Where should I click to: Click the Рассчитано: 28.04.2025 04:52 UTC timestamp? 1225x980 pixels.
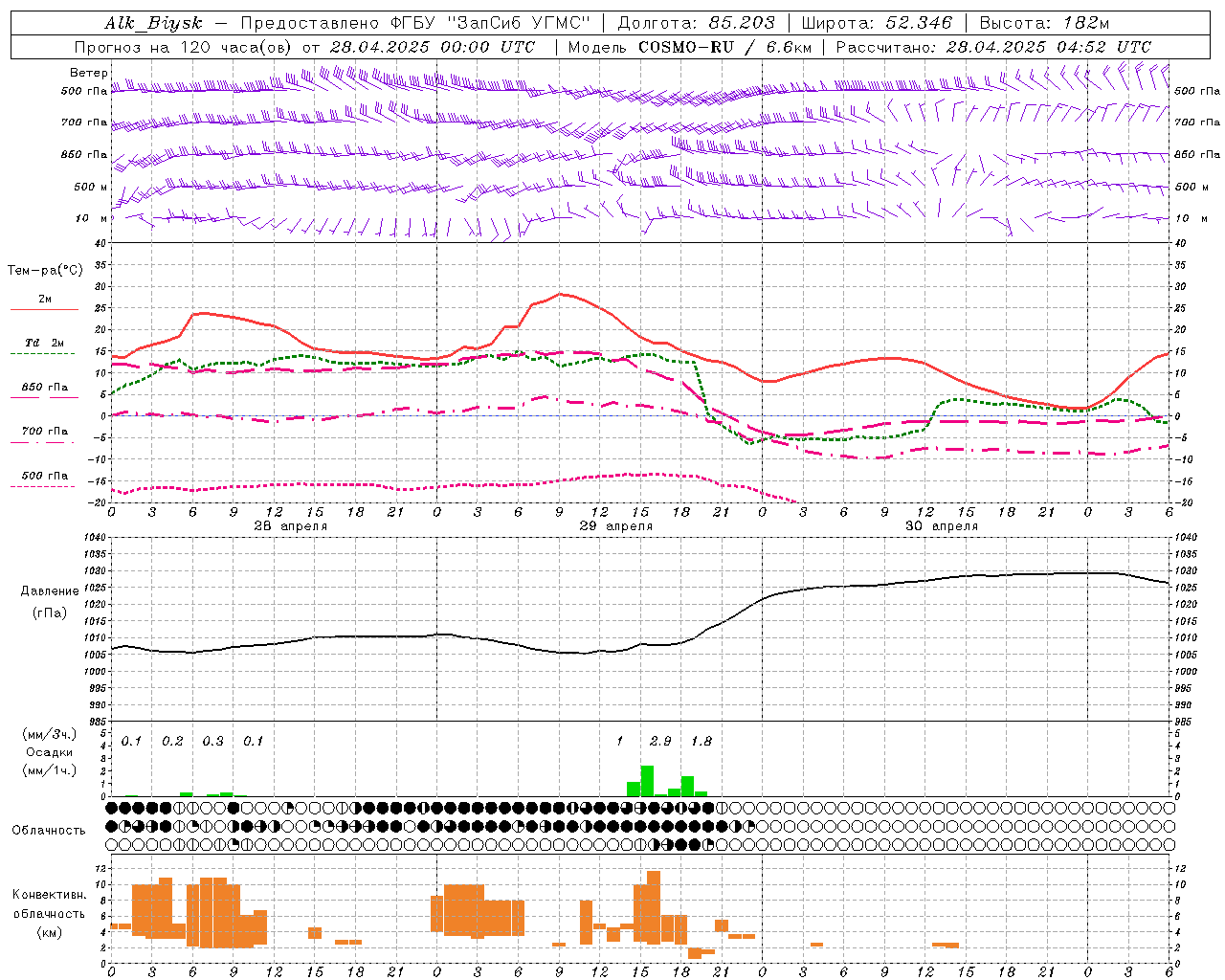point(993,47)
